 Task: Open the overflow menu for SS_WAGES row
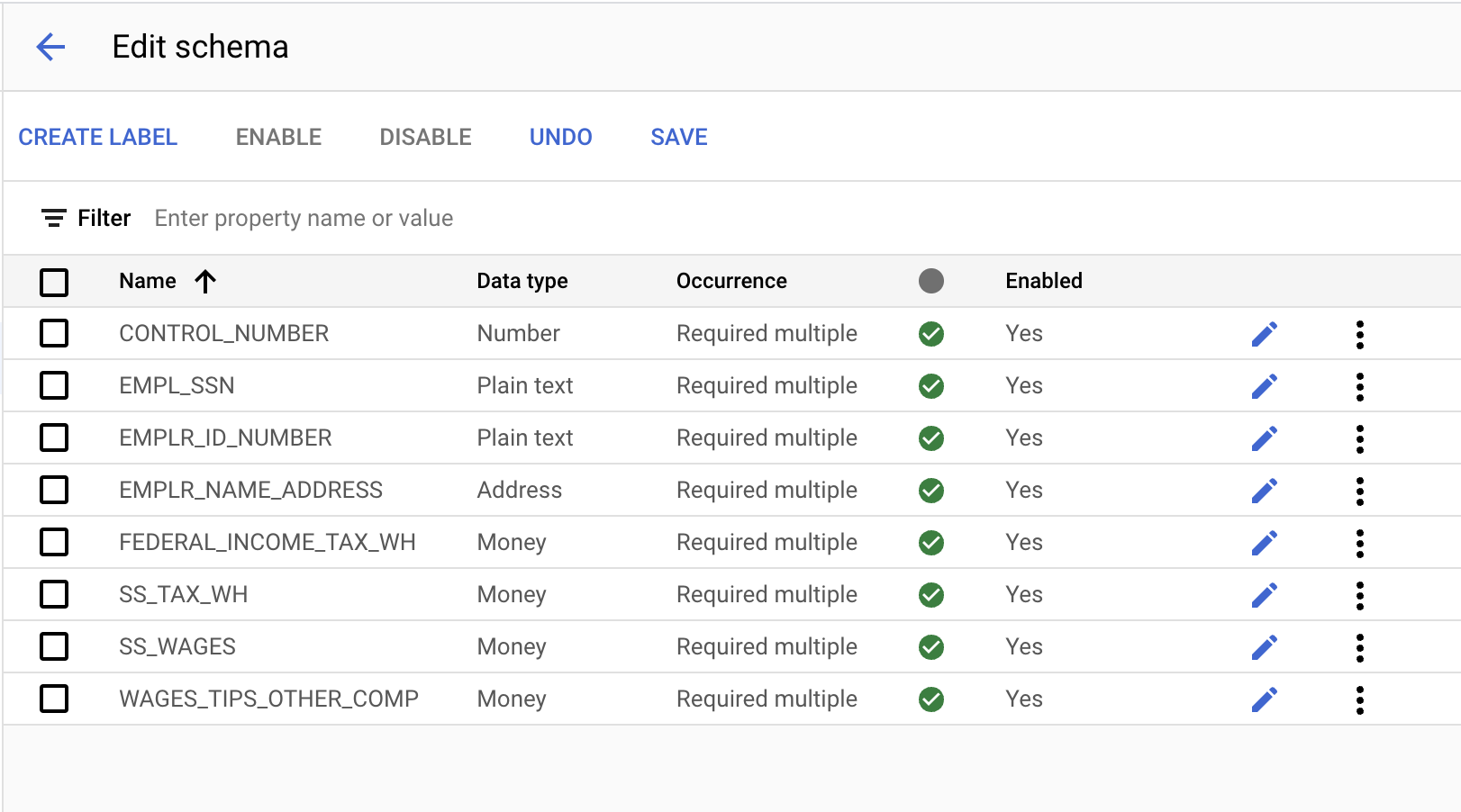click(1359, 646)
